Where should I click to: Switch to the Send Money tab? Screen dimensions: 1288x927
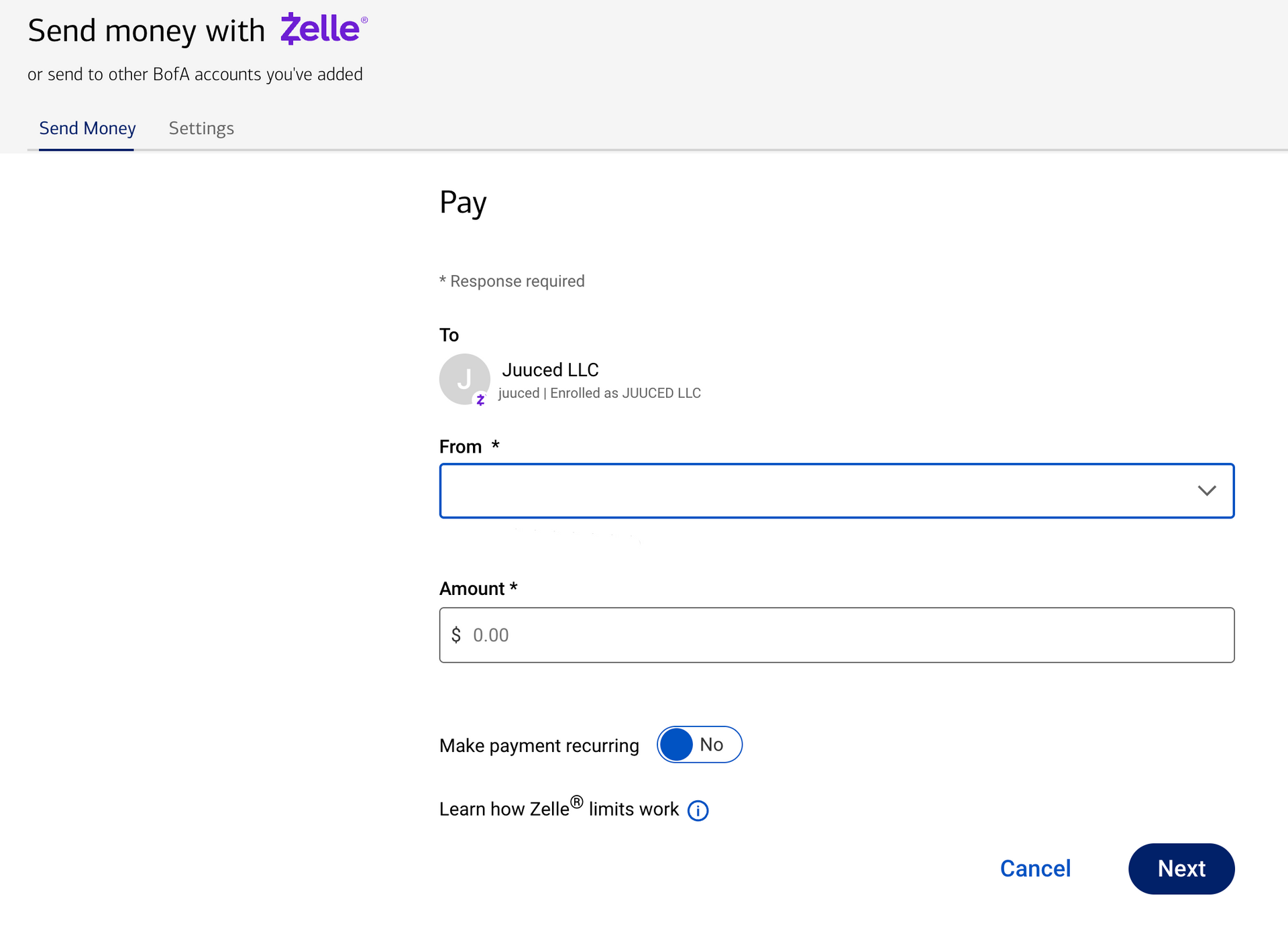(87, 128)
